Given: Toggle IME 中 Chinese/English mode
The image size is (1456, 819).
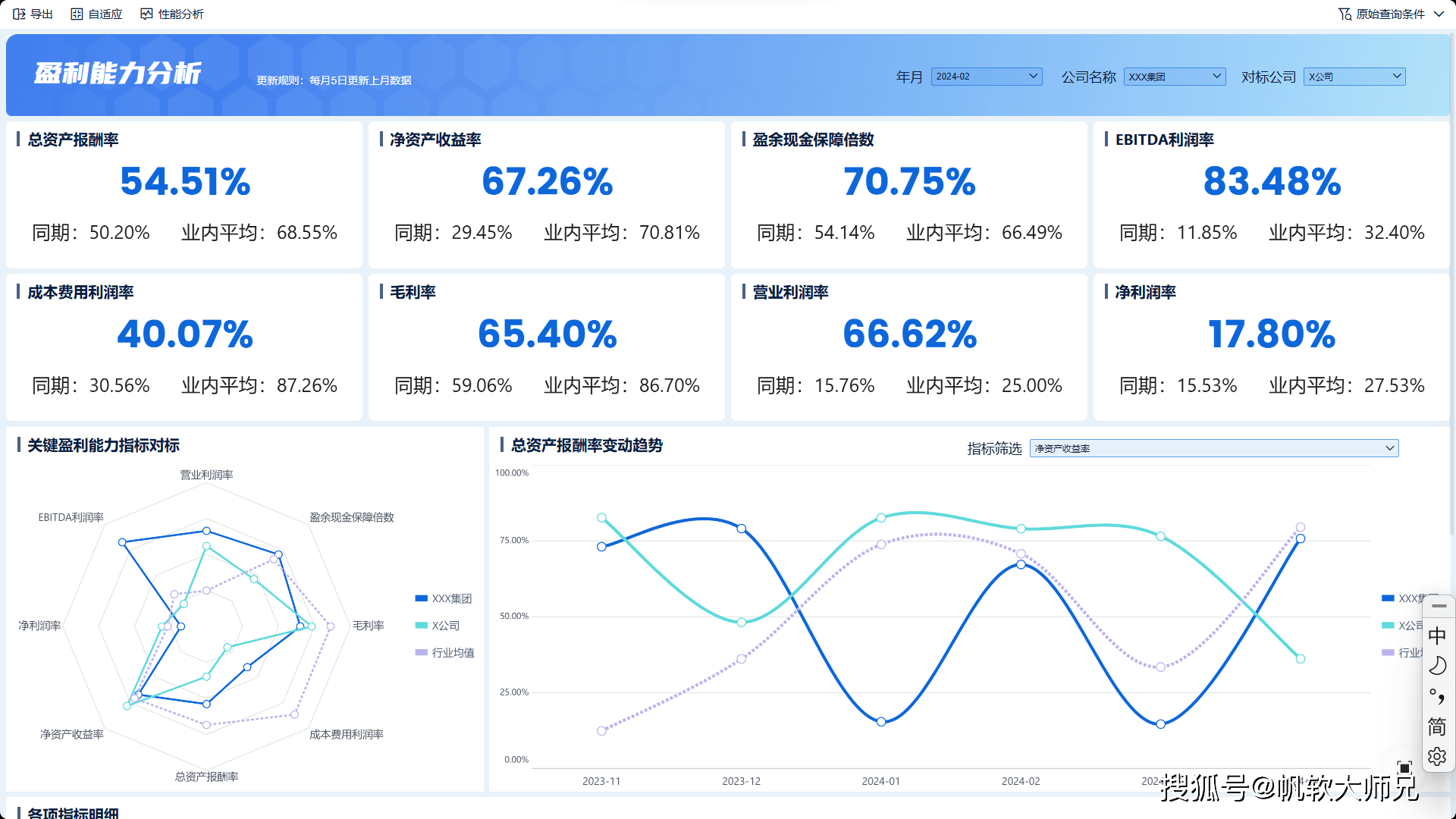Looking at the screenshot, I should click(1437, 635).
